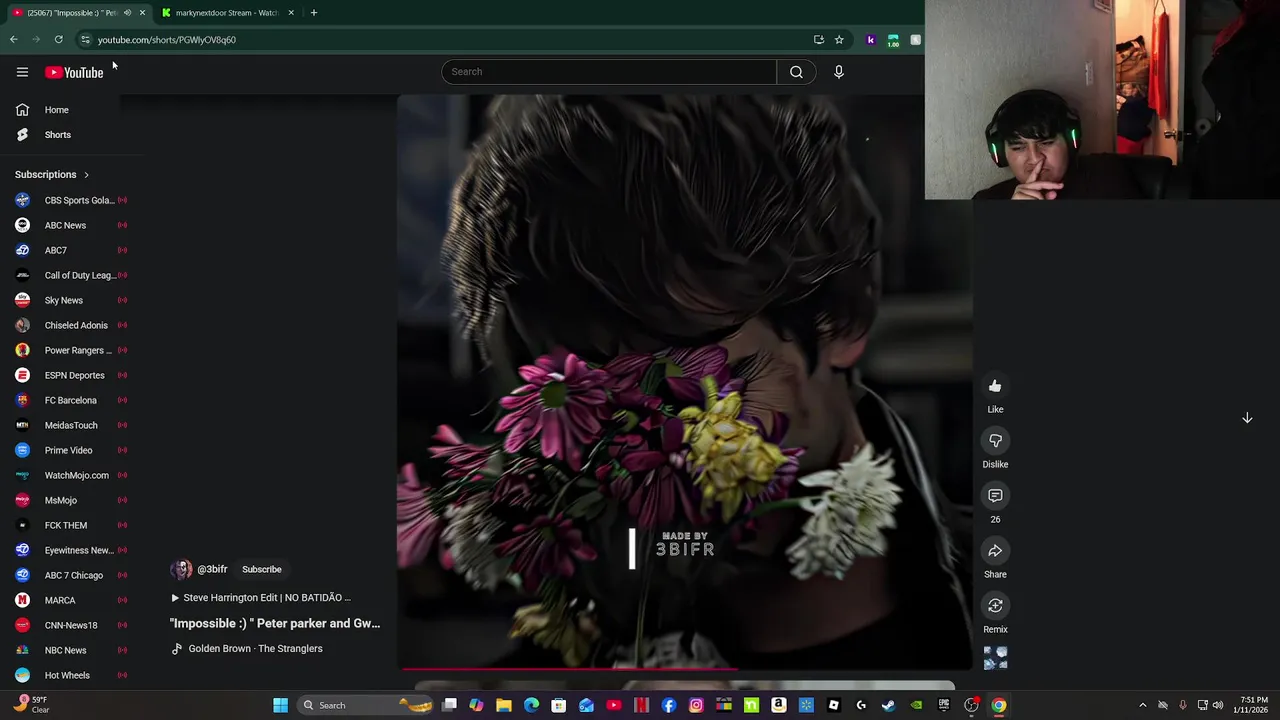Viewport: 1280px width, 720px height.
Task: Click the YouTube logo
Action: (x=74, y=72)
